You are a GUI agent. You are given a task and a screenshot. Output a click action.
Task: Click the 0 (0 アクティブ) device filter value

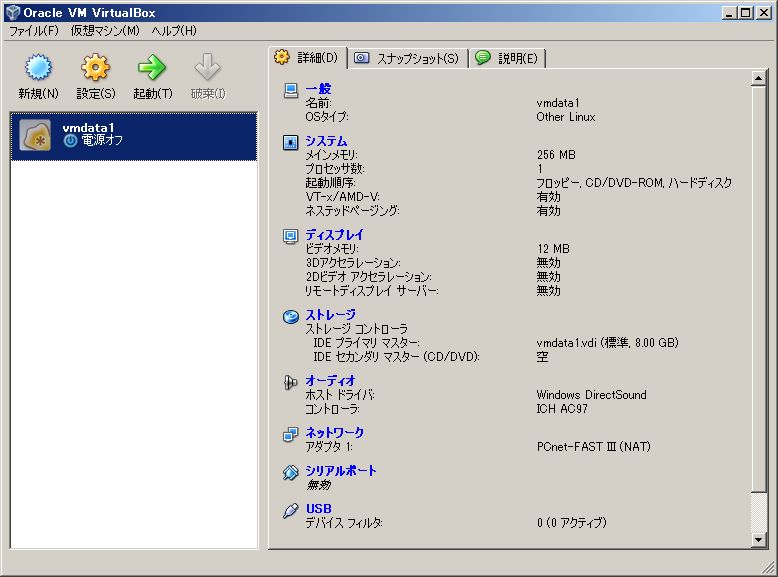coord(572,522)
